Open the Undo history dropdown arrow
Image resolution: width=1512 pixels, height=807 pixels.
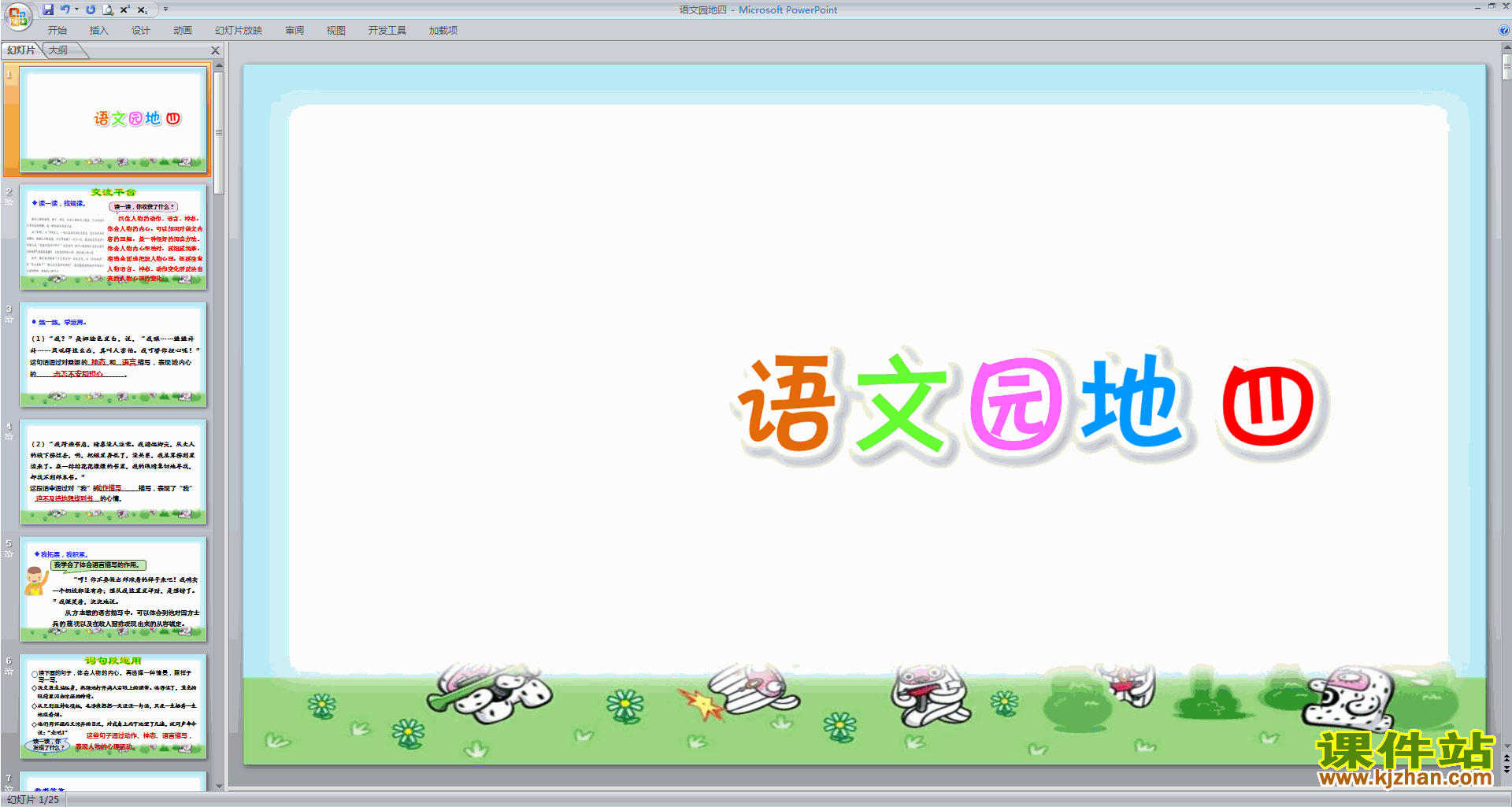pyautogui.click(x=76, y=9)
